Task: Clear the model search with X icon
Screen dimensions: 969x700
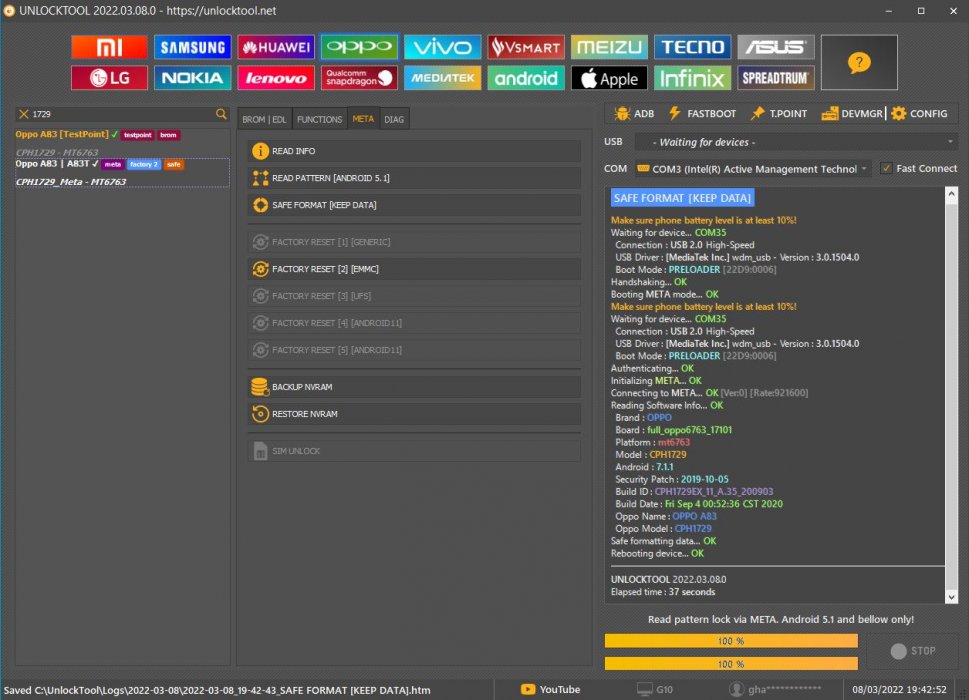Action: 23,114
